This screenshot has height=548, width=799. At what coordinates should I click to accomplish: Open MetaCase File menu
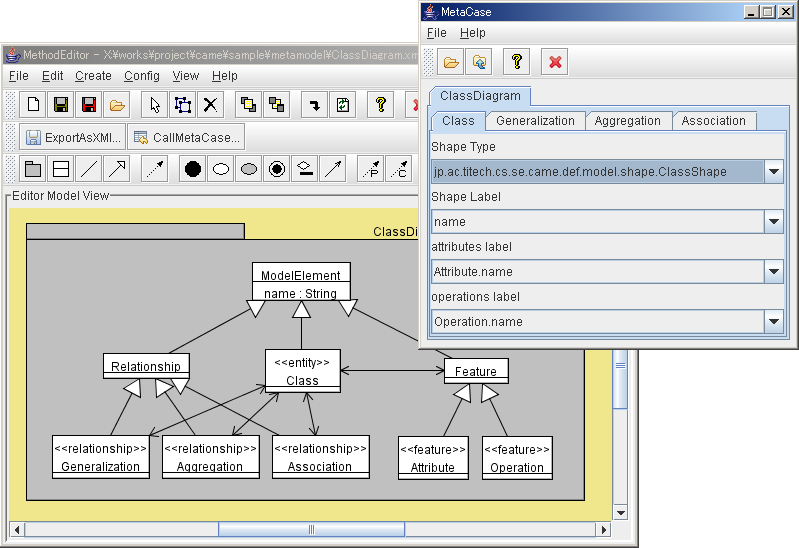tap(437, 33)
